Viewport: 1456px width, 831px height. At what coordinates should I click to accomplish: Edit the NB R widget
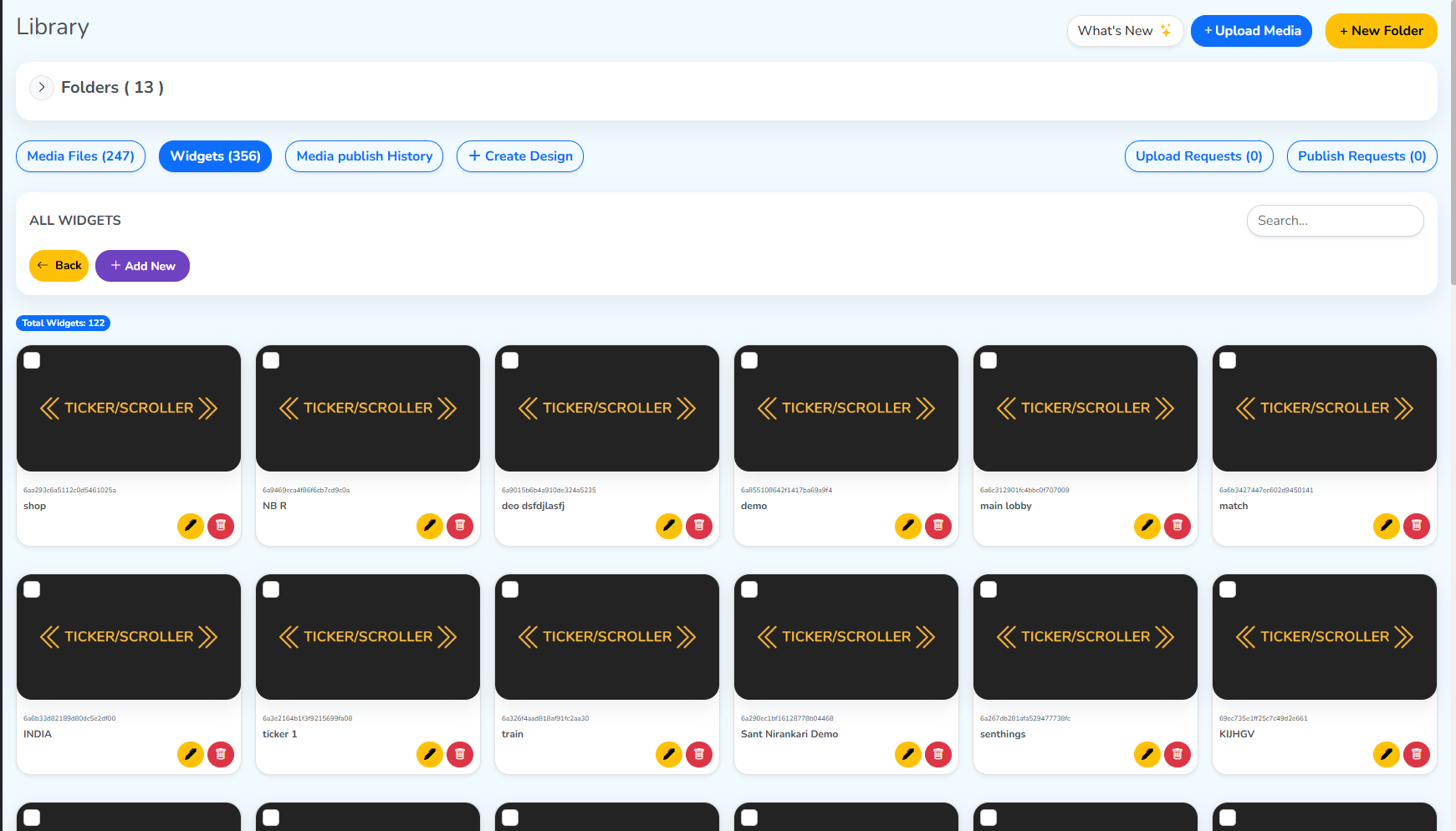430,526
